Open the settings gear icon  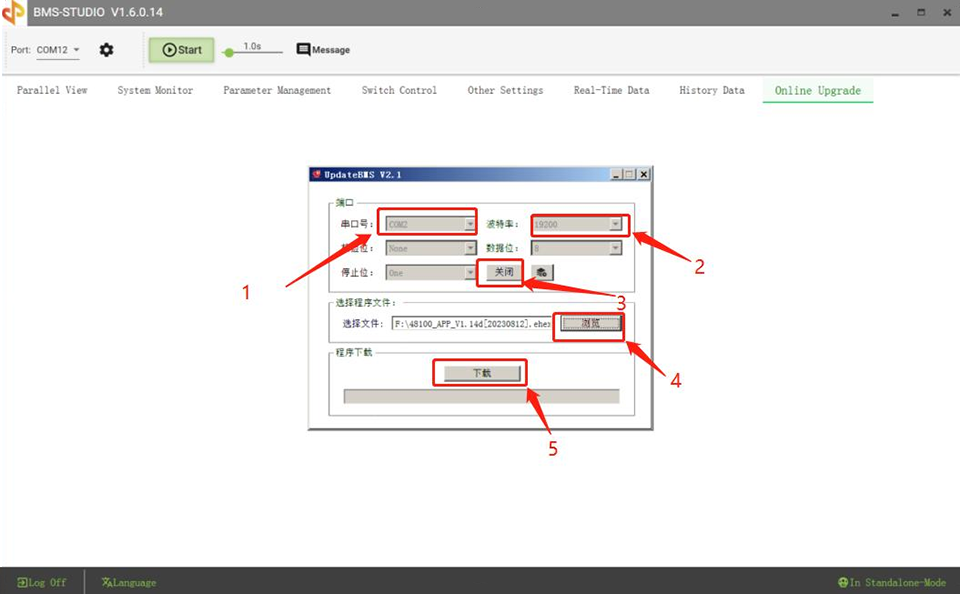[106, 49]
